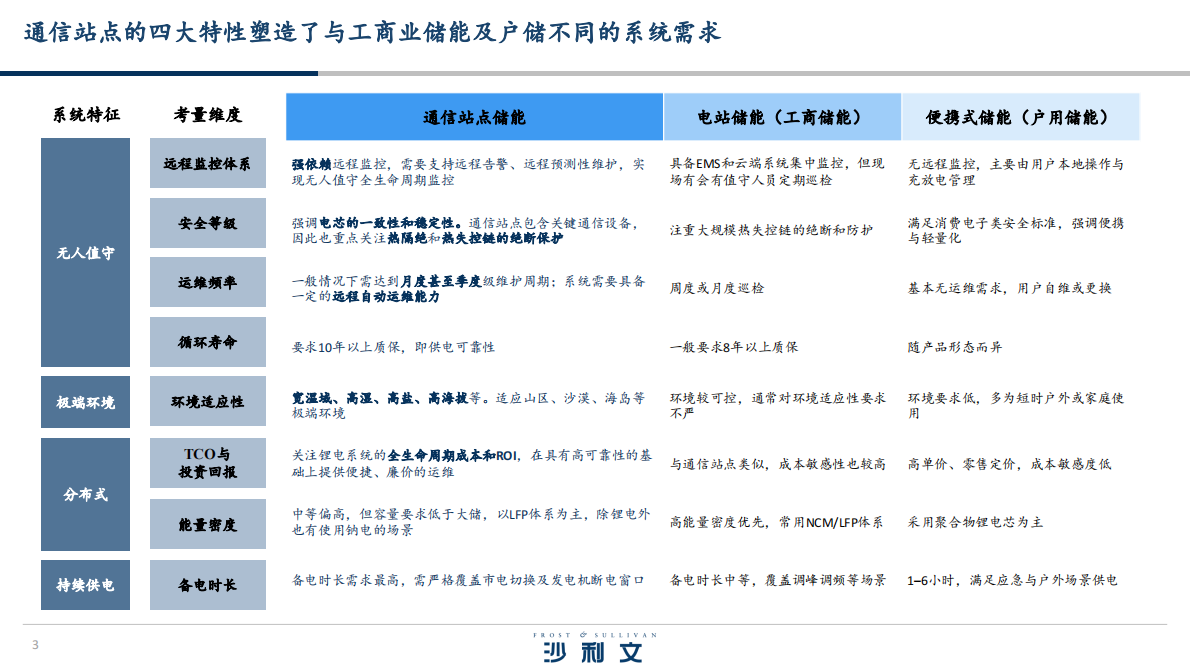Select text 宽温域、高湿、高盐、高海拔
This screenshot has height=669, width=1190.
click(x=468, y=406)
